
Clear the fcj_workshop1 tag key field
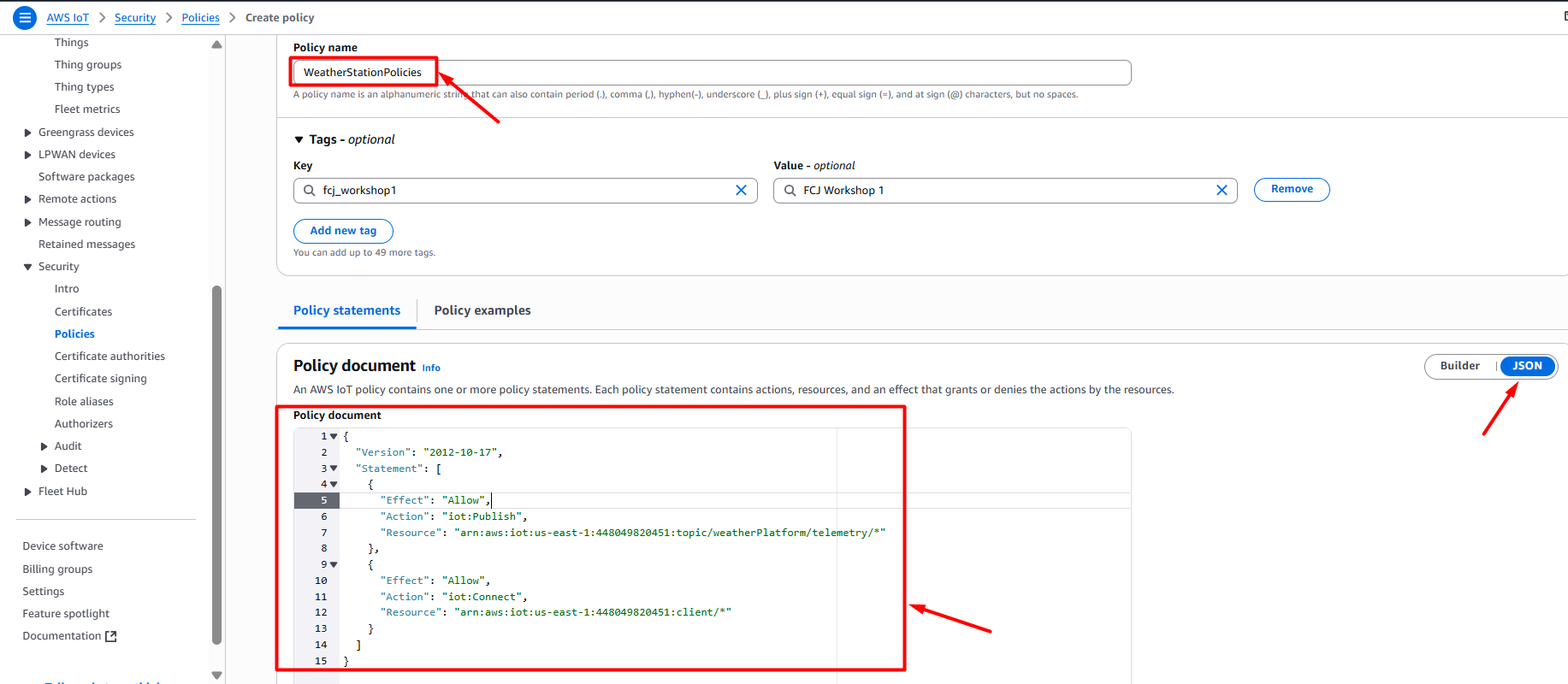(x=741, y=191)
